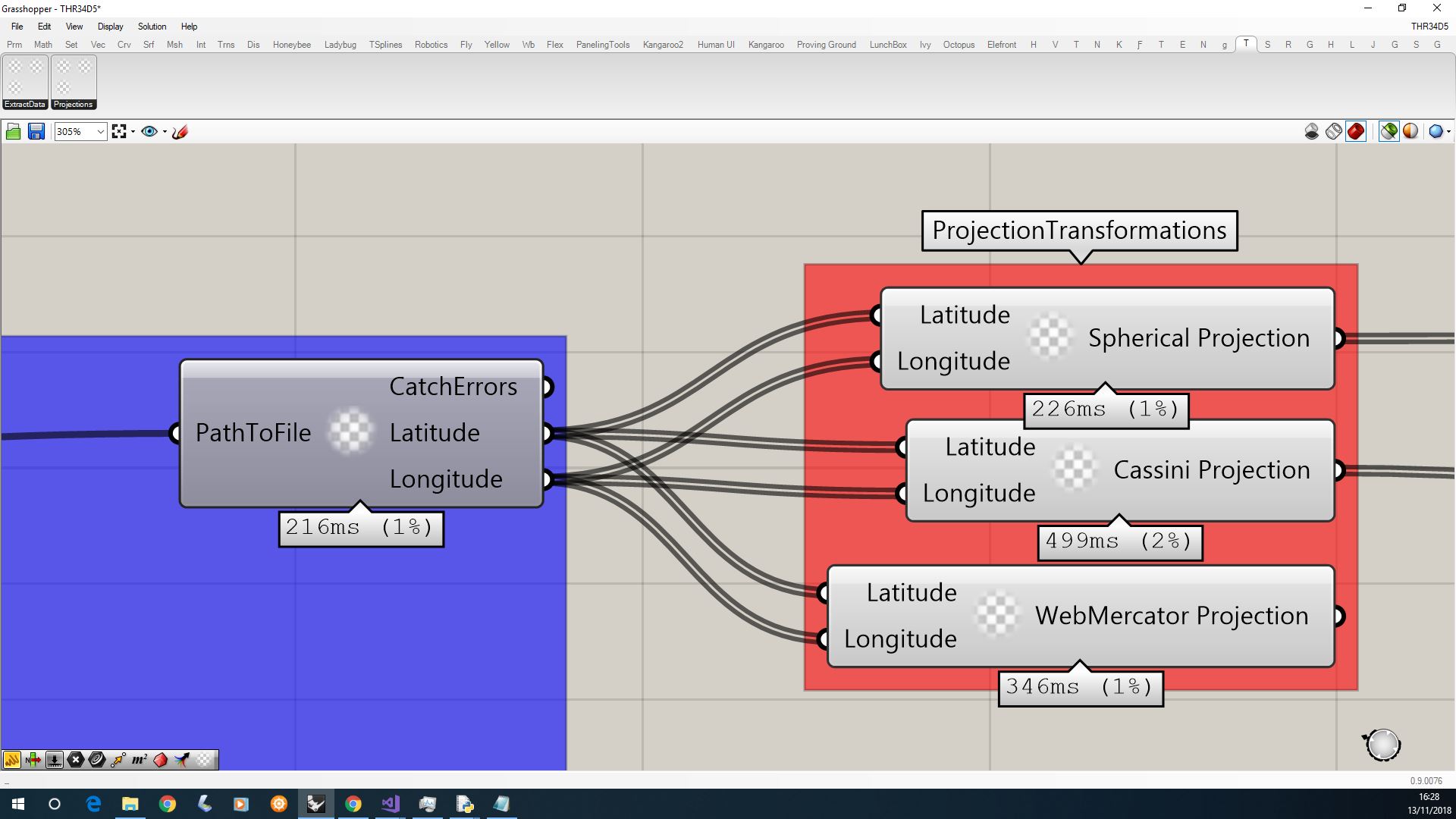Activate the sketch tool icon
This screenshot has height=819, width=1456.
coord(180,131)
